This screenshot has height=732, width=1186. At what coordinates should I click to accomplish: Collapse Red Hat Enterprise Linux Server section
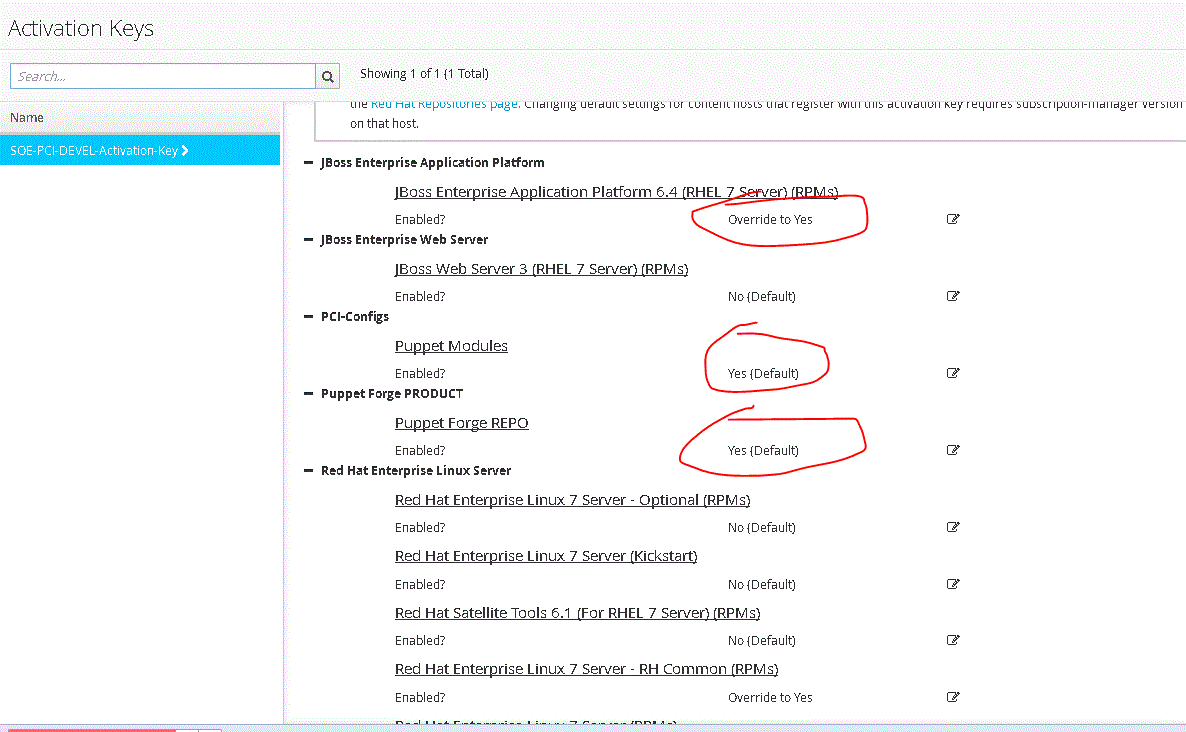click(x=309, y=471)
